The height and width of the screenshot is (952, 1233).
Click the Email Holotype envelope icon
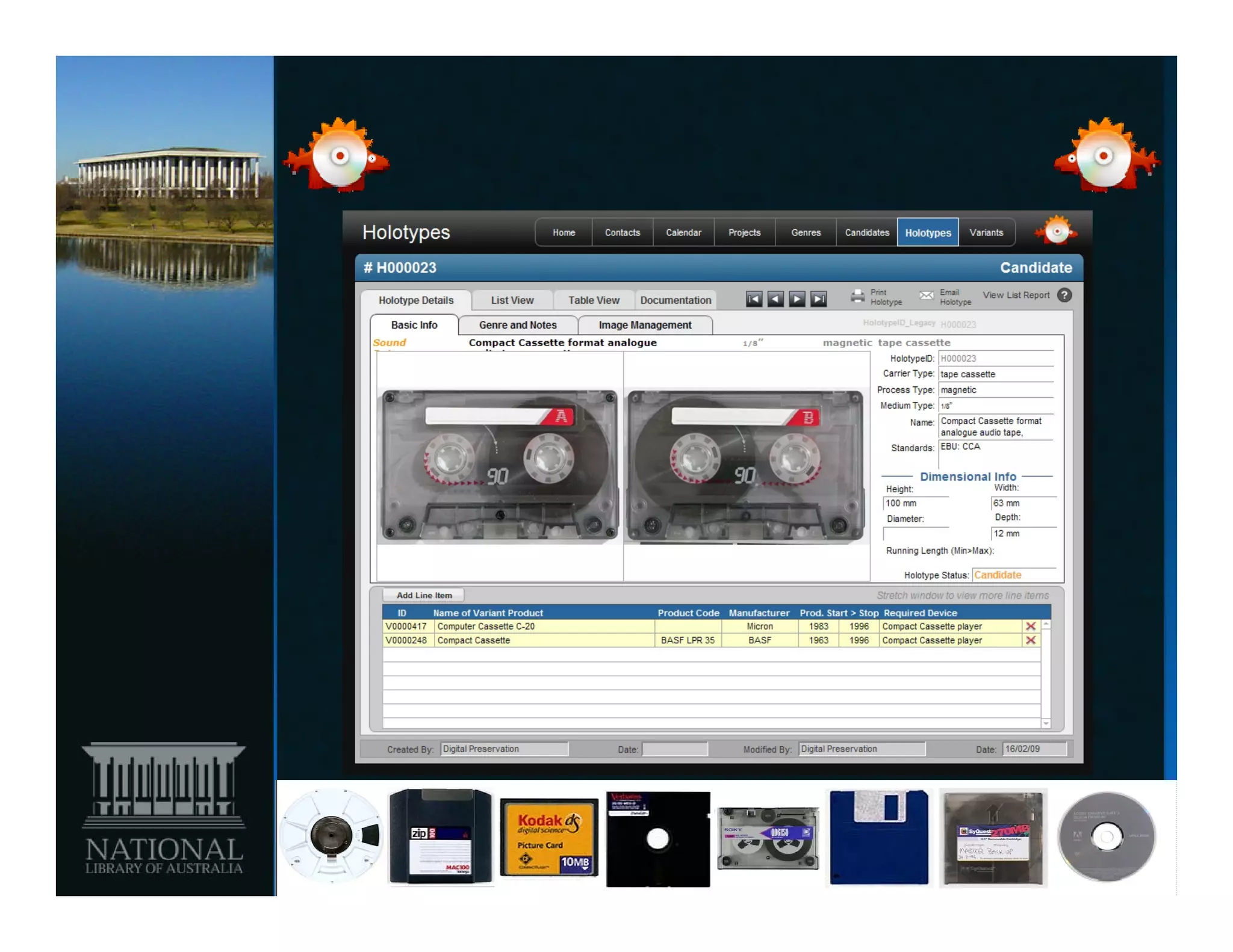pyautogui.click(x=927, y=295)
